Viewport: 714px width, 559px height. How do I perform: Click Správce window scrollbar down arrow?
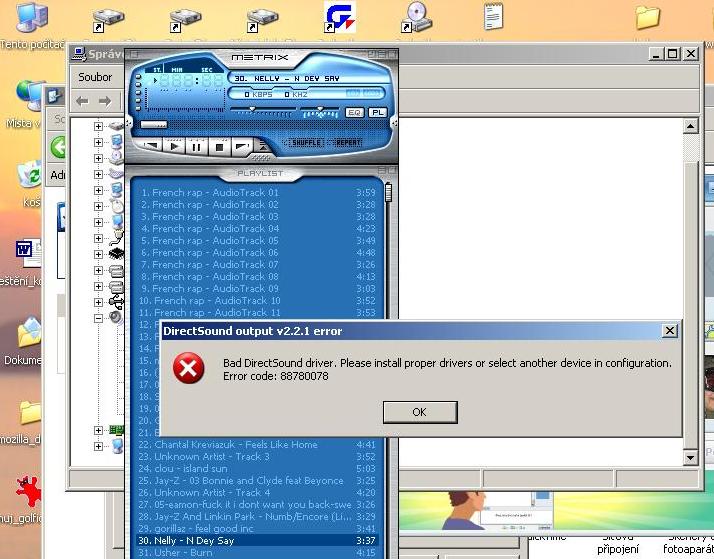tap(690, 457)
